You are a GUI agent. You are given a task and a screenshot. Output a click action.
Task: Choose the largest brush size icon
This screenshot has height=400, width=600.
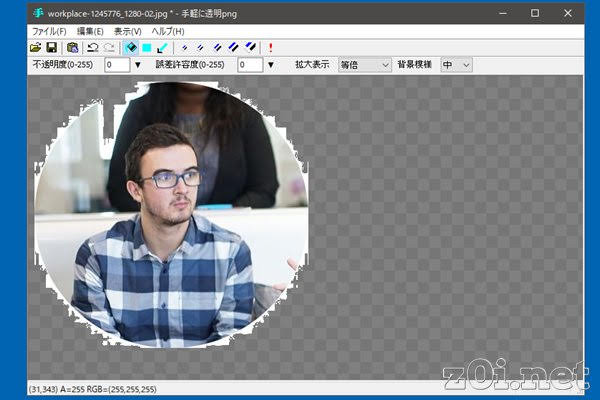(x=250, y=47)
